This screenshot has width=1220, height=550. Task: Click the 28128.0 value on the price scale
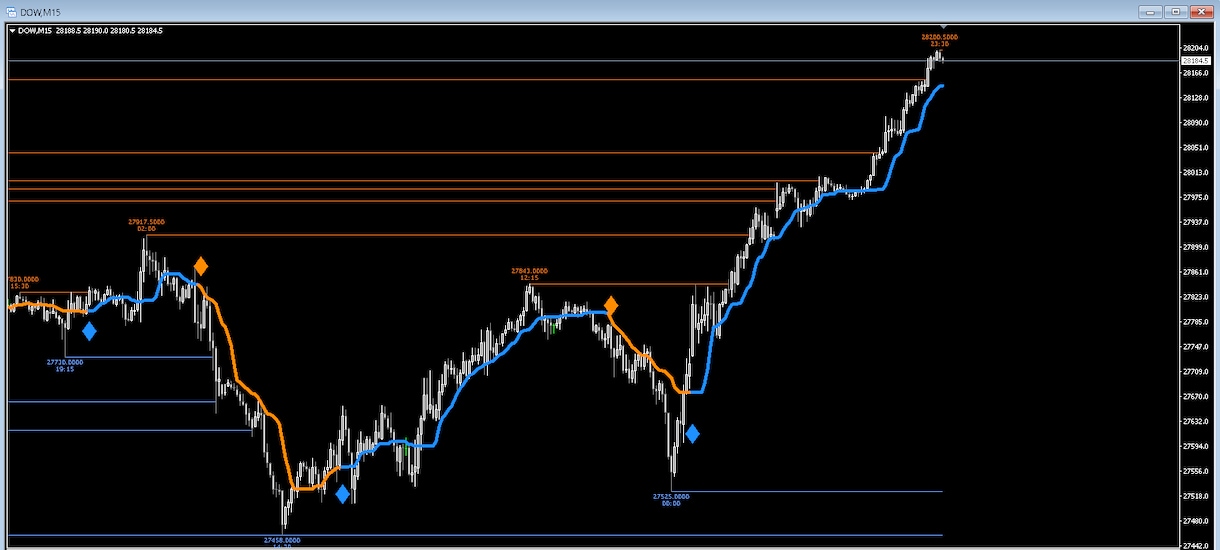coord(1195,98)
